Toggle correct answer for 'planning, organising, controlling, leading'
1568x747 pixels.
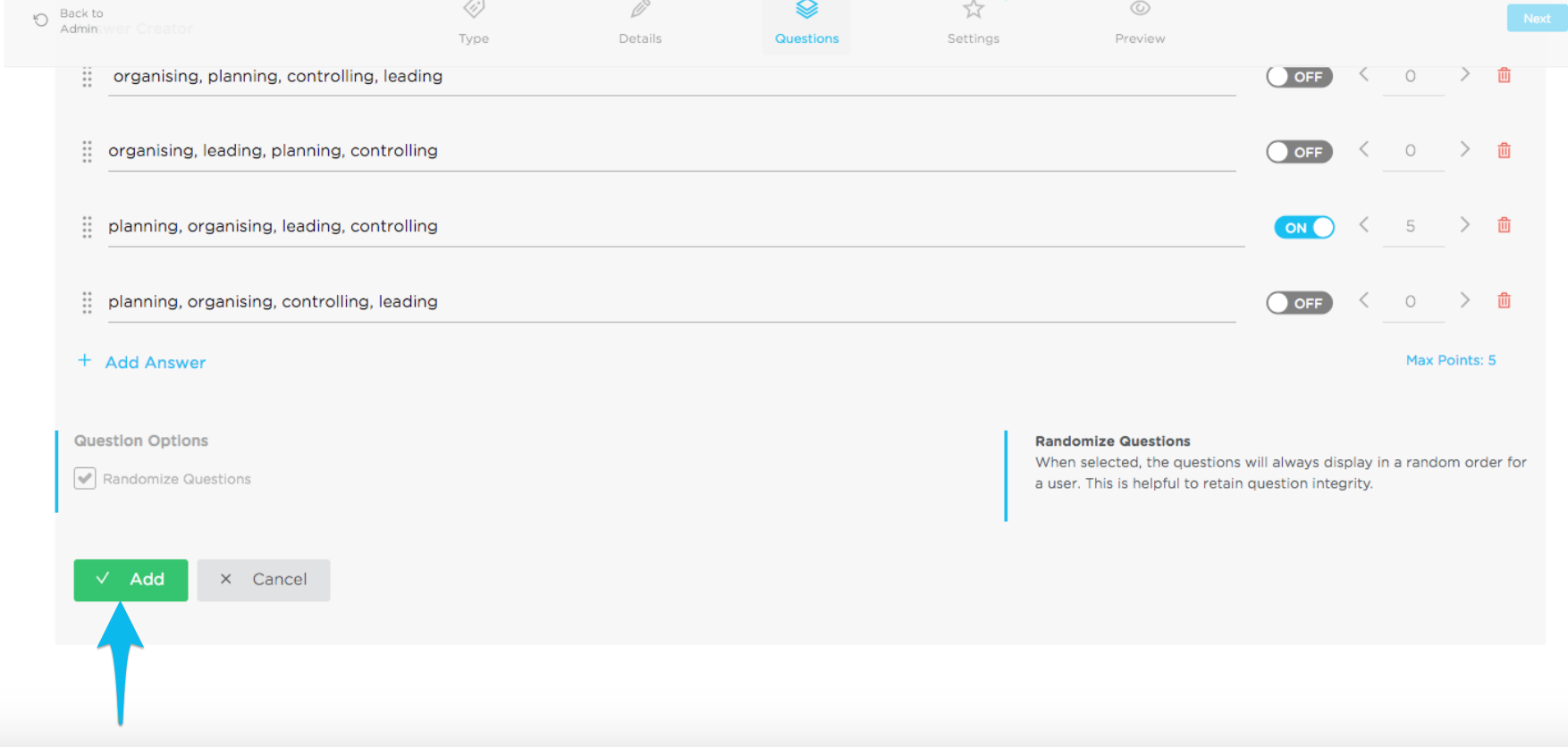click(x=1299, y=303)
